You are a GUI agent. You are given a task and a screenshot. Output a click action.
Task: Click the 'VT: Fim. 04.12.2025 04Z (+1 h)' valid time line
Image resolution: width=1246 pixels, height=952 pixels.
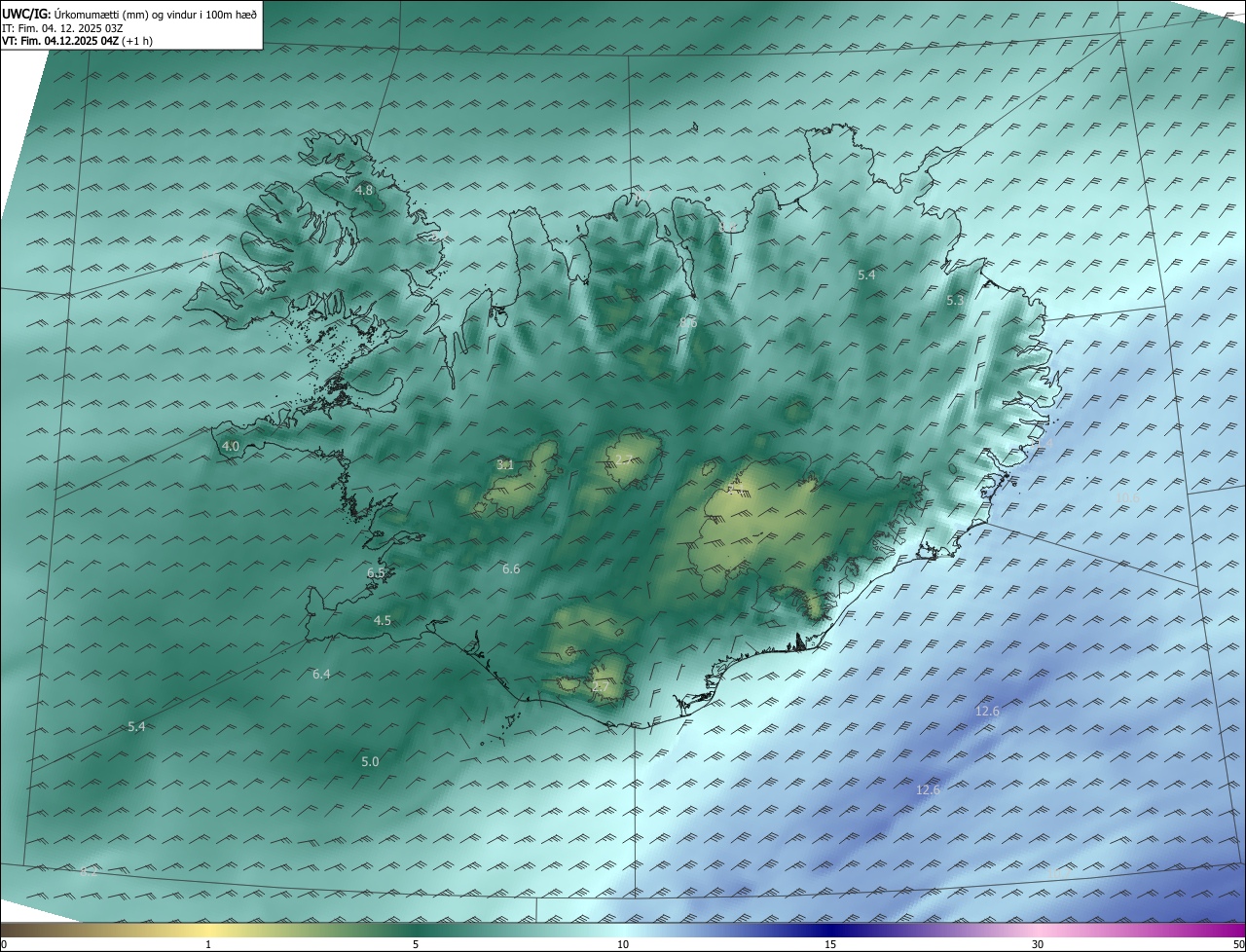coord(77,41)
